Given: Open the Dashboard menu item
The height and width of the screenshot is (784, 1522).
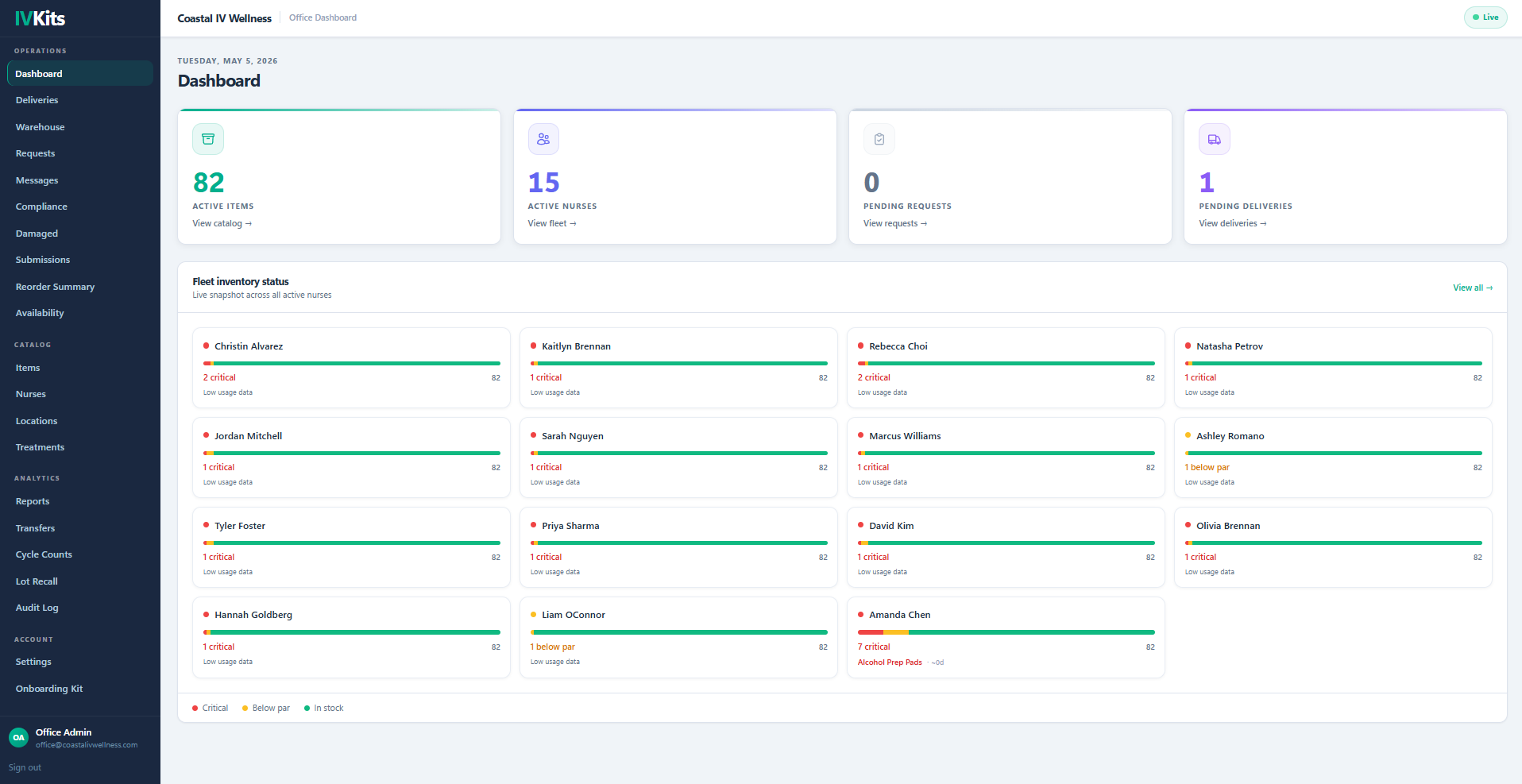Looking at the screenshot, I should [x=80, y=73].
